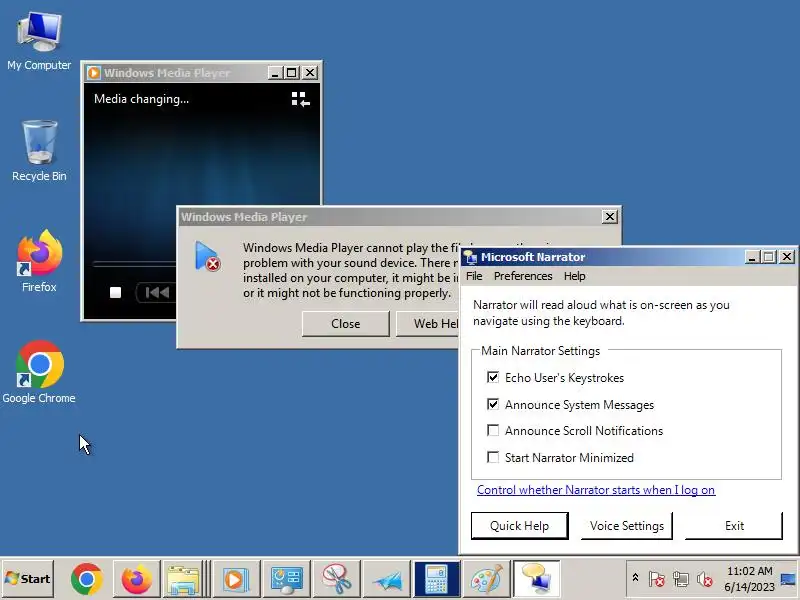This screenshot has height=600, width=800.
Task: Open Narrator File menu
Action: coord(474,276)
